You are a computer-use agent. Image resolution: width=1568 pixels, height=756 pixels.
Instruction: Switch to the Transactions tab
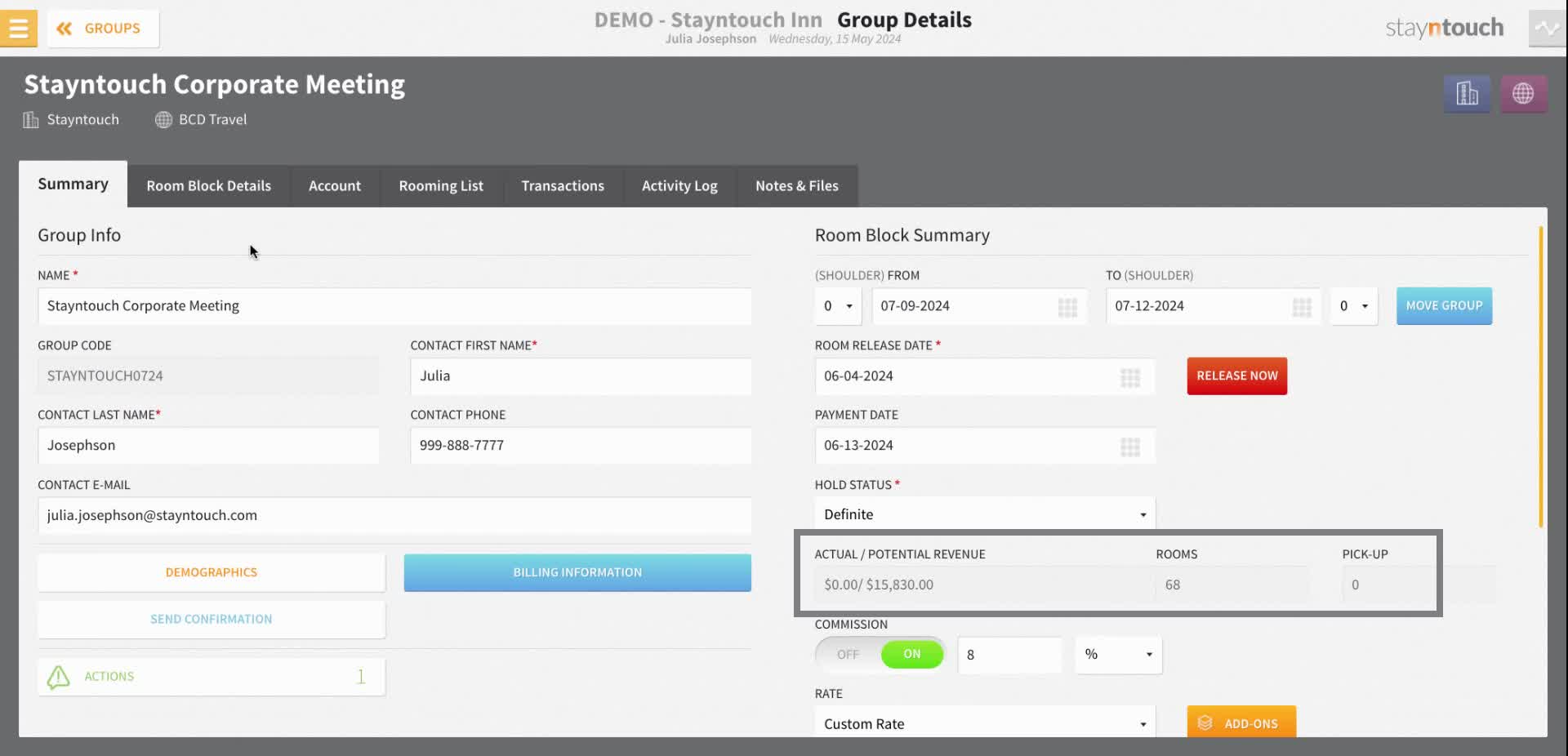coord(563,186)
